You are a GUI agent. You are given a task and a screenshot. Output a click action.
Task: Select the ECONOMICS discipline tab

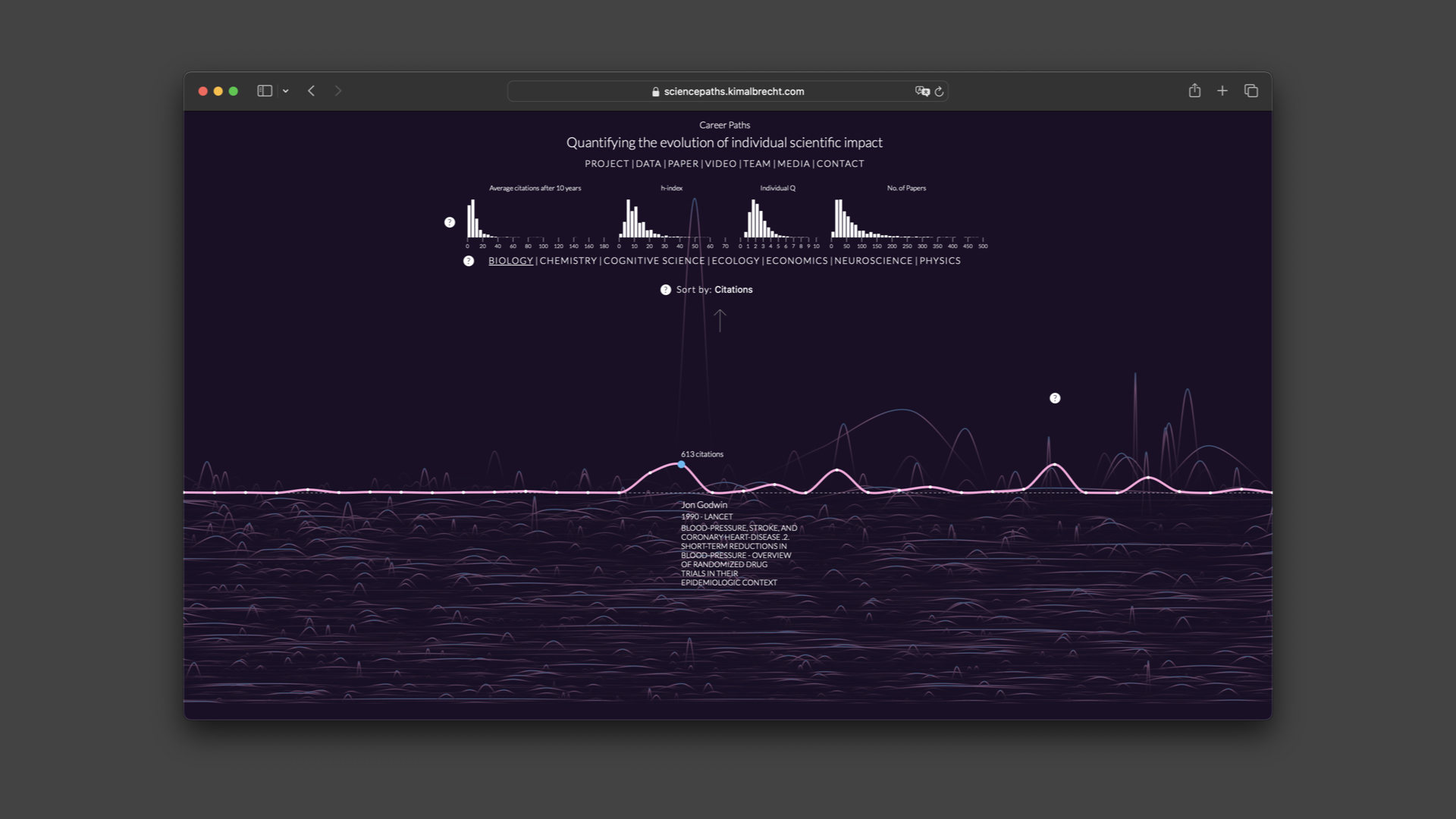pos(797,261)
